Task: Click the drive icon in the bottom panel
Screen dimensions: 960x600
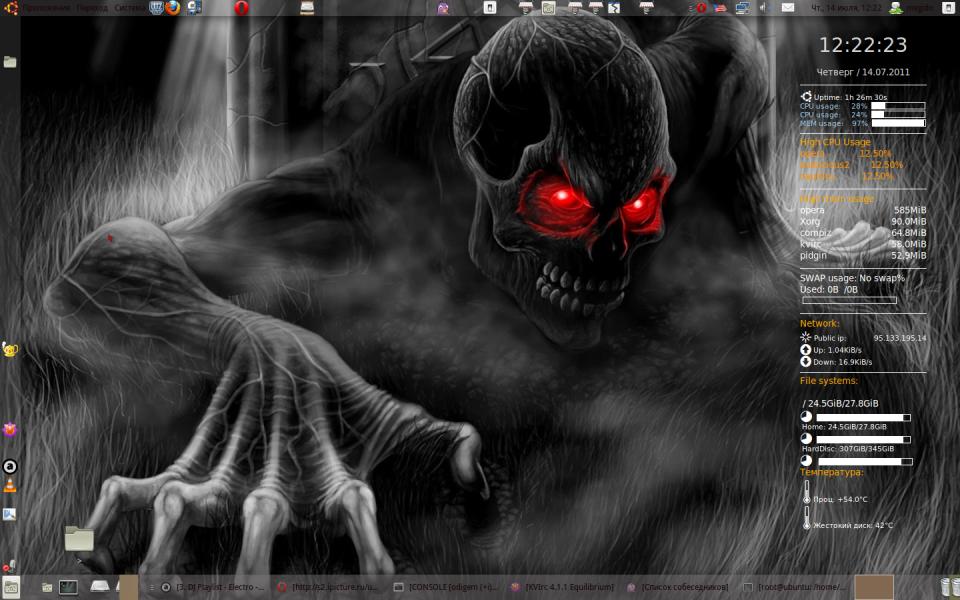Action: point(100,587)
